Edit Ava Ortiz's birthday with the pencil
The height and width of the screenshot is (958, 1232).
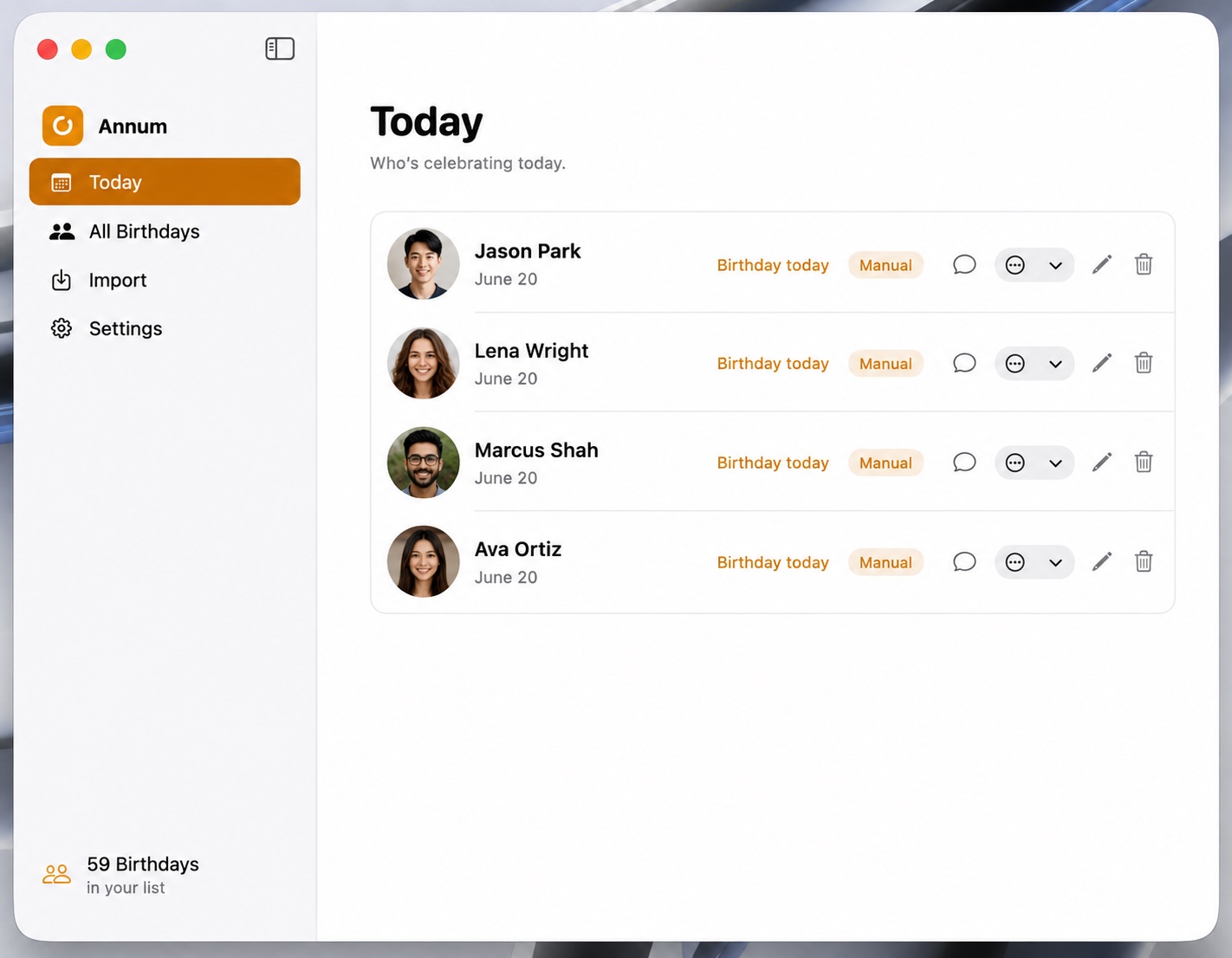(x=1102, y=562)
